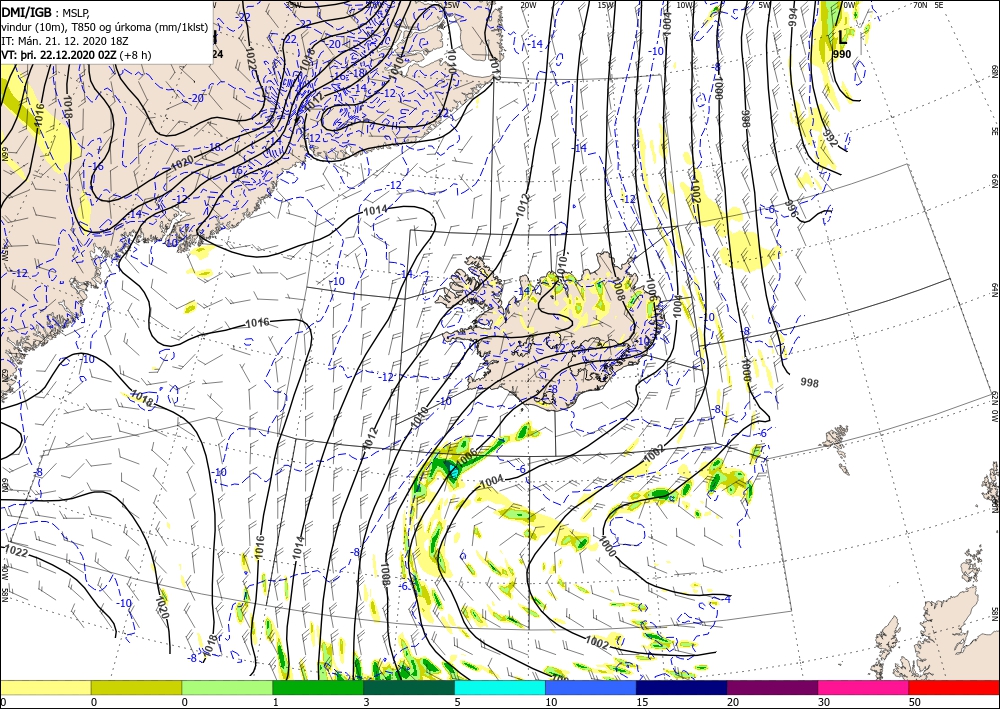Viewport: 1000px width, 709px height.
Task: Click the '998' isobar label east of Iceland
Action: [x=809, y=383]
